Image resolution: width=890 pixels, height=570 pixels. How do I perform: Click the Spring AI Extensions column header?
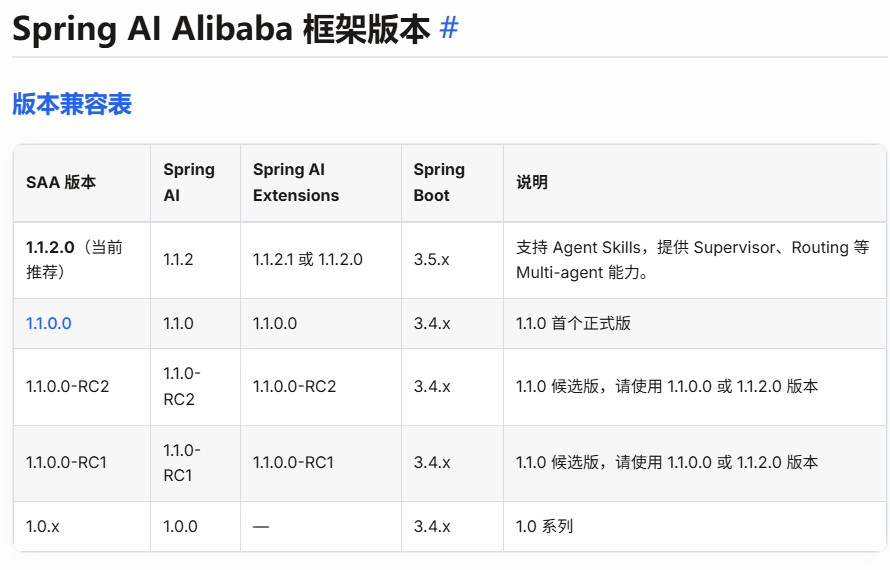[x=321, y=183]
